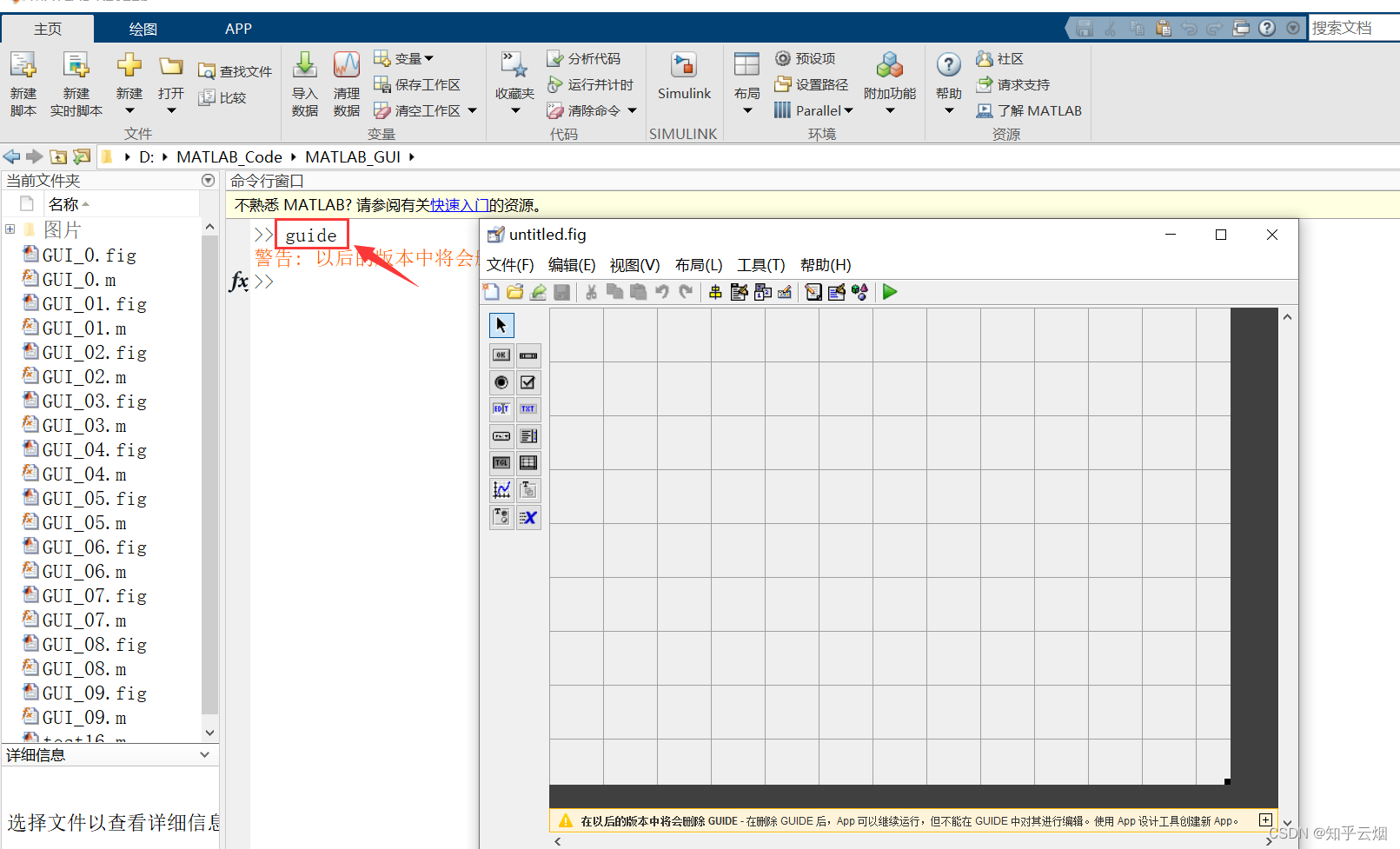Open the Popup Menu control tool
The width and height of the screenshot is (1400, 849).
[501, 435]
